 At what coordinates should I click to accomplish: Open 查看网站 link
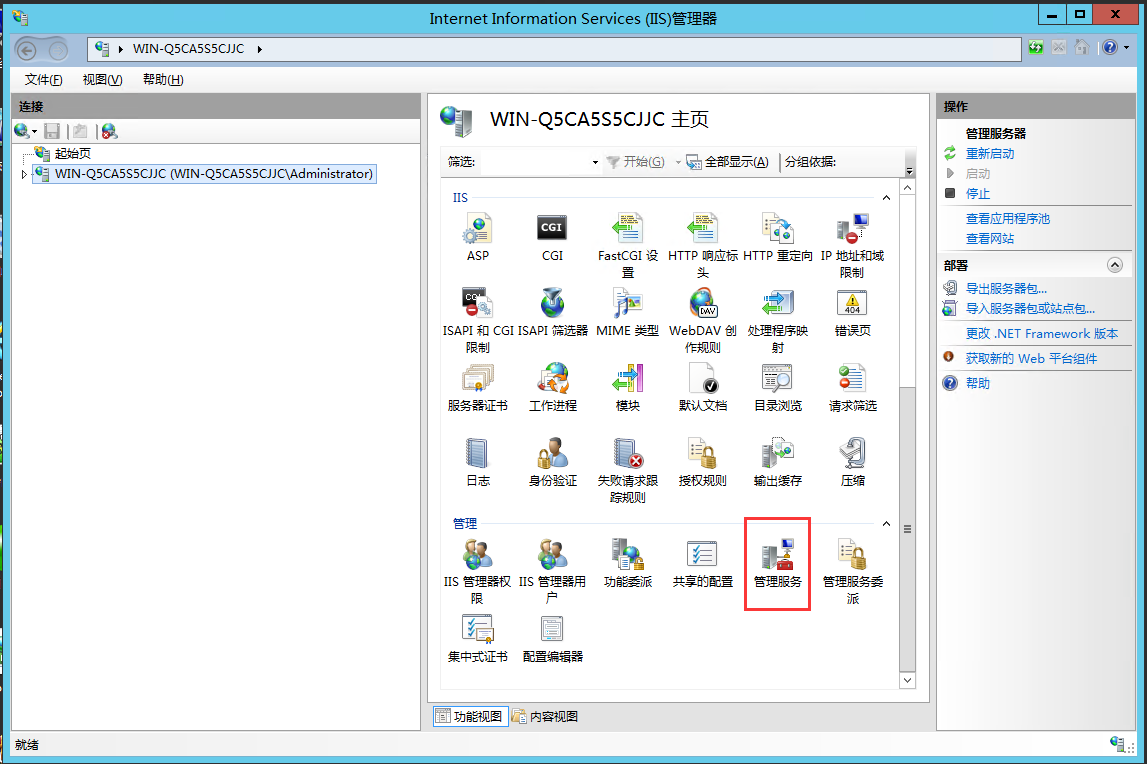pos(990,239)
